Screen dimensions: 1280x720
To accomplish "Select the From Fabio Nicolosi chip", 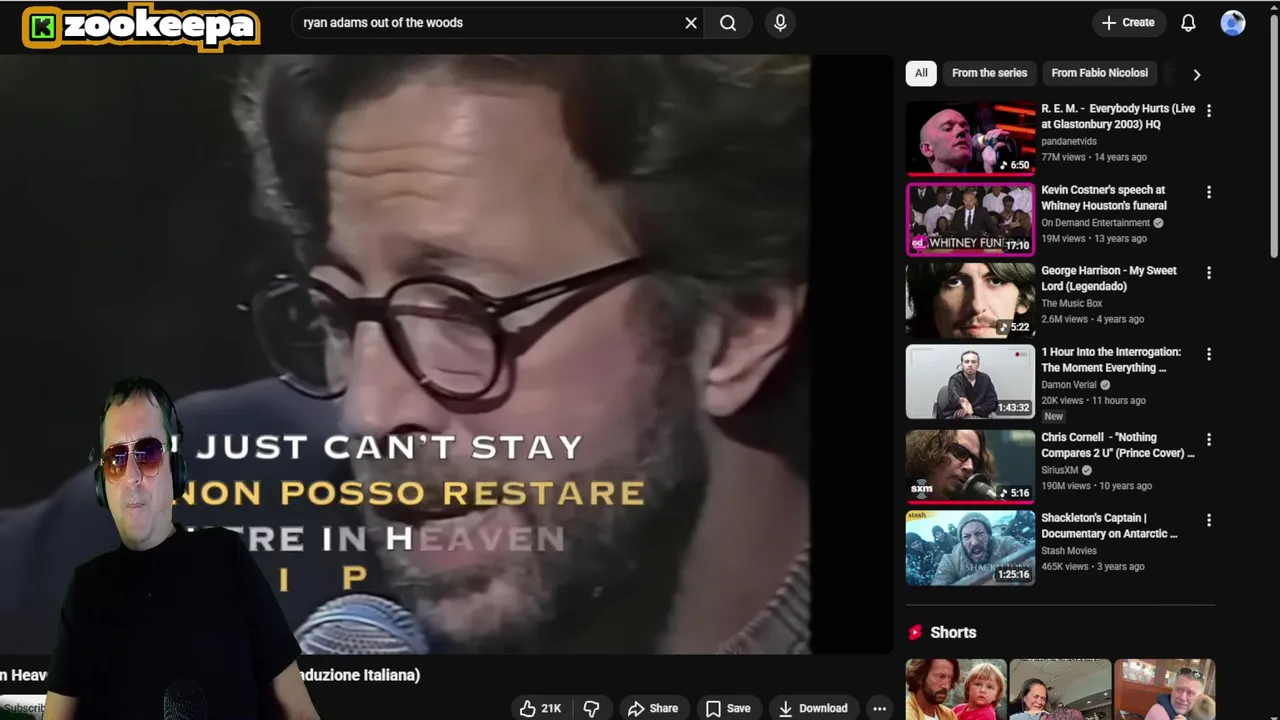I will pos(1099,73).
